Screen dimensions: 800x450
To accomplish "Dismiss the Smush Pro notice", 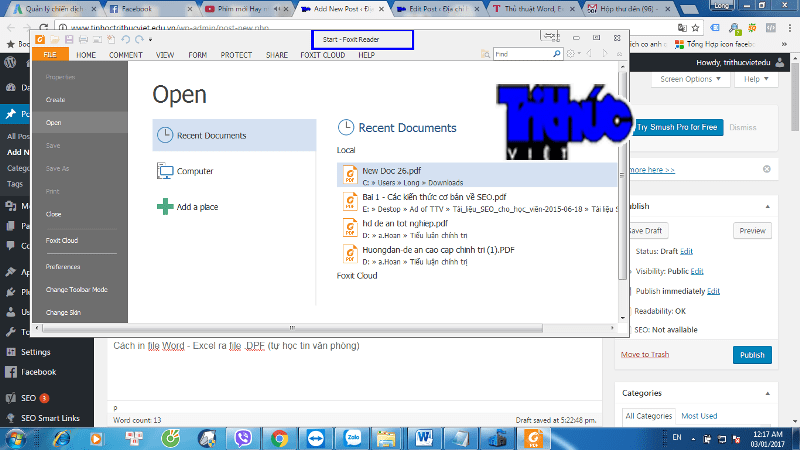I will click(742, 128).
